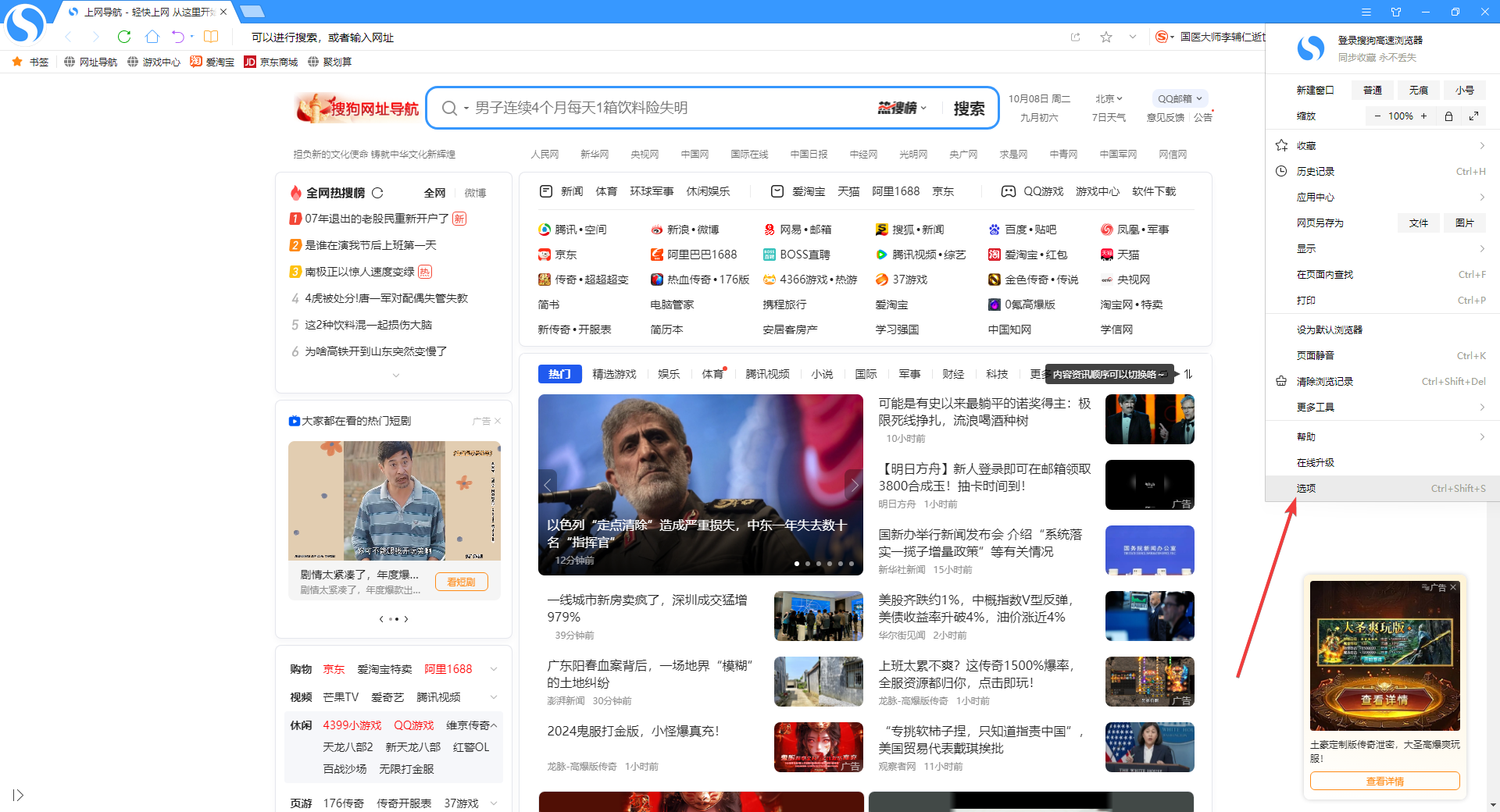Expand the 购物 row

click(x=494, y=669)
